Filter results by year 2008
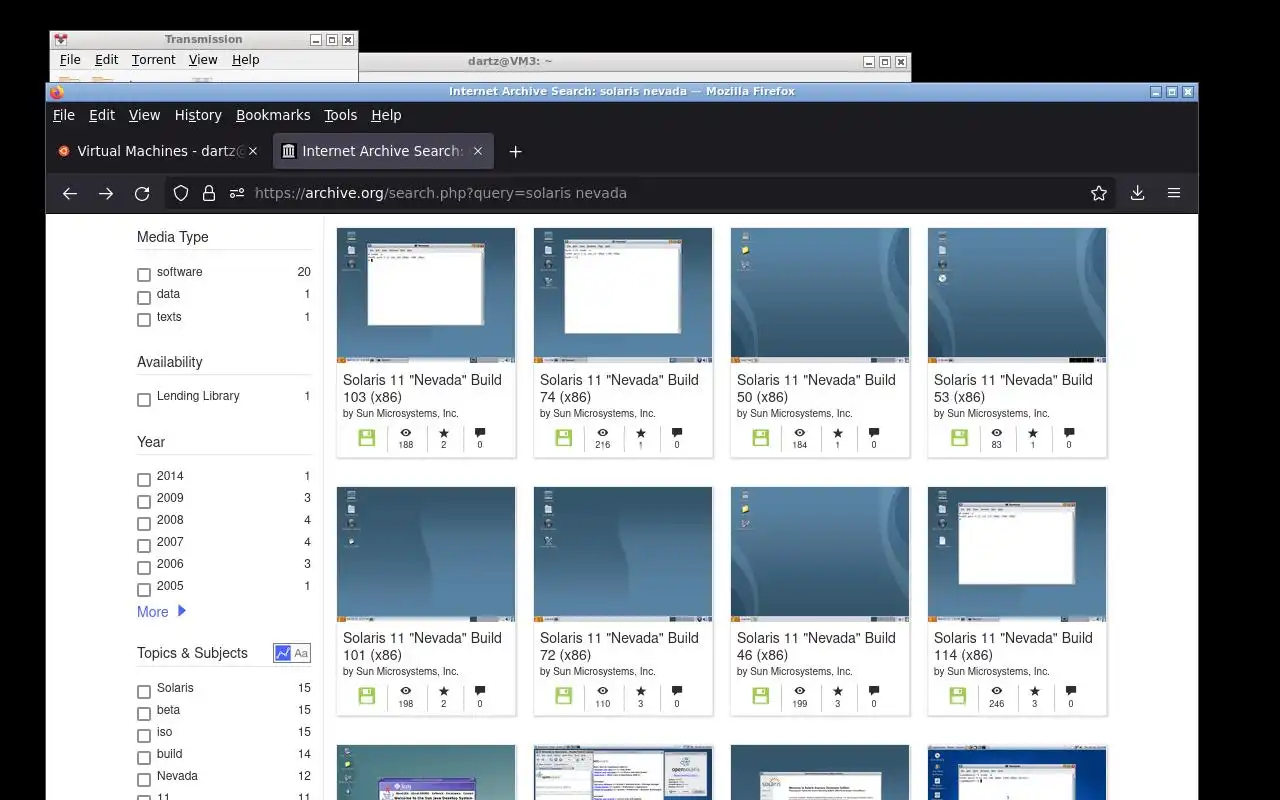 (x=144, y=524)
